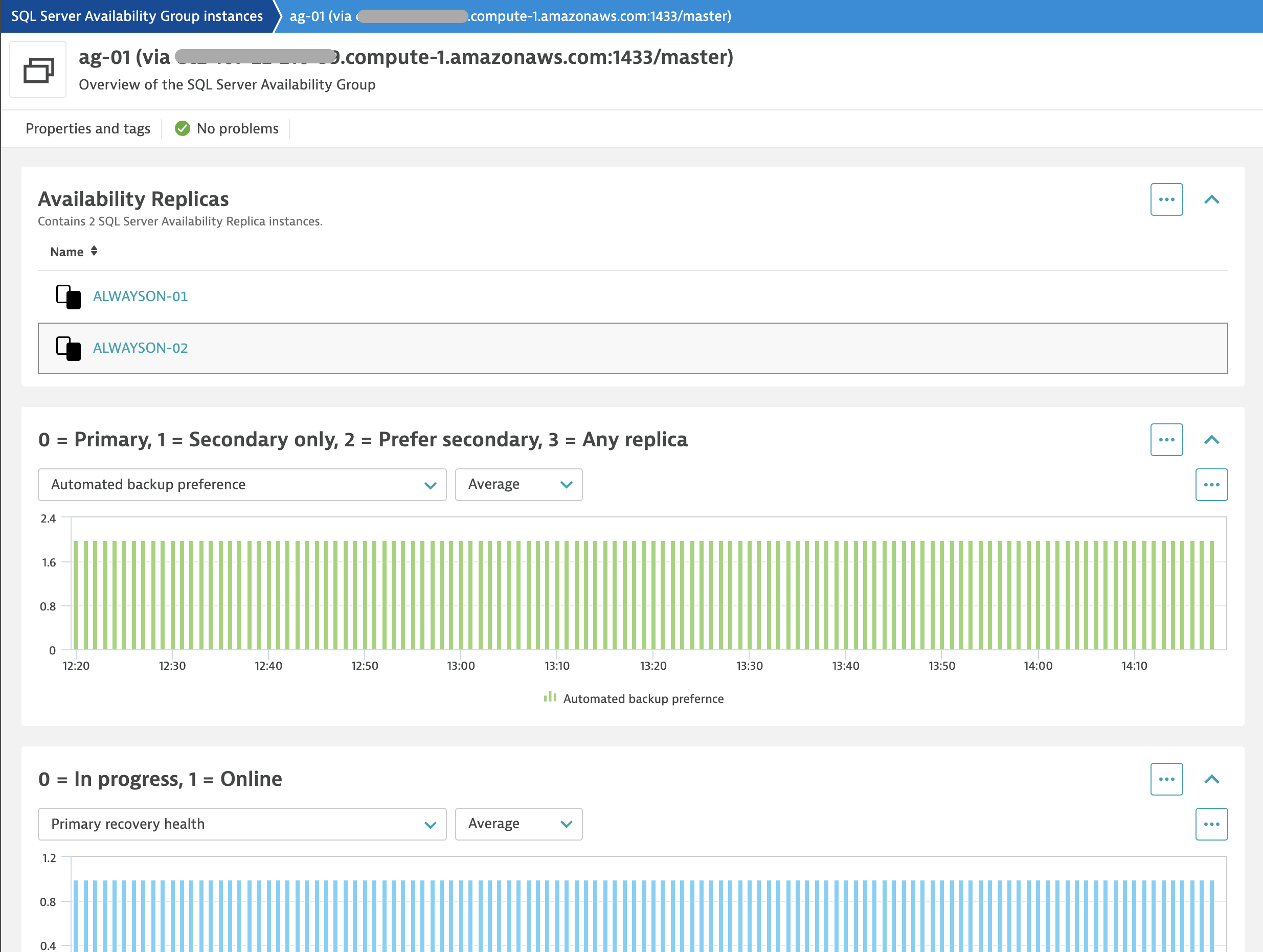
Task: Open the Automated backup preference metric dropdown
Action: click(x=242, y=485)
